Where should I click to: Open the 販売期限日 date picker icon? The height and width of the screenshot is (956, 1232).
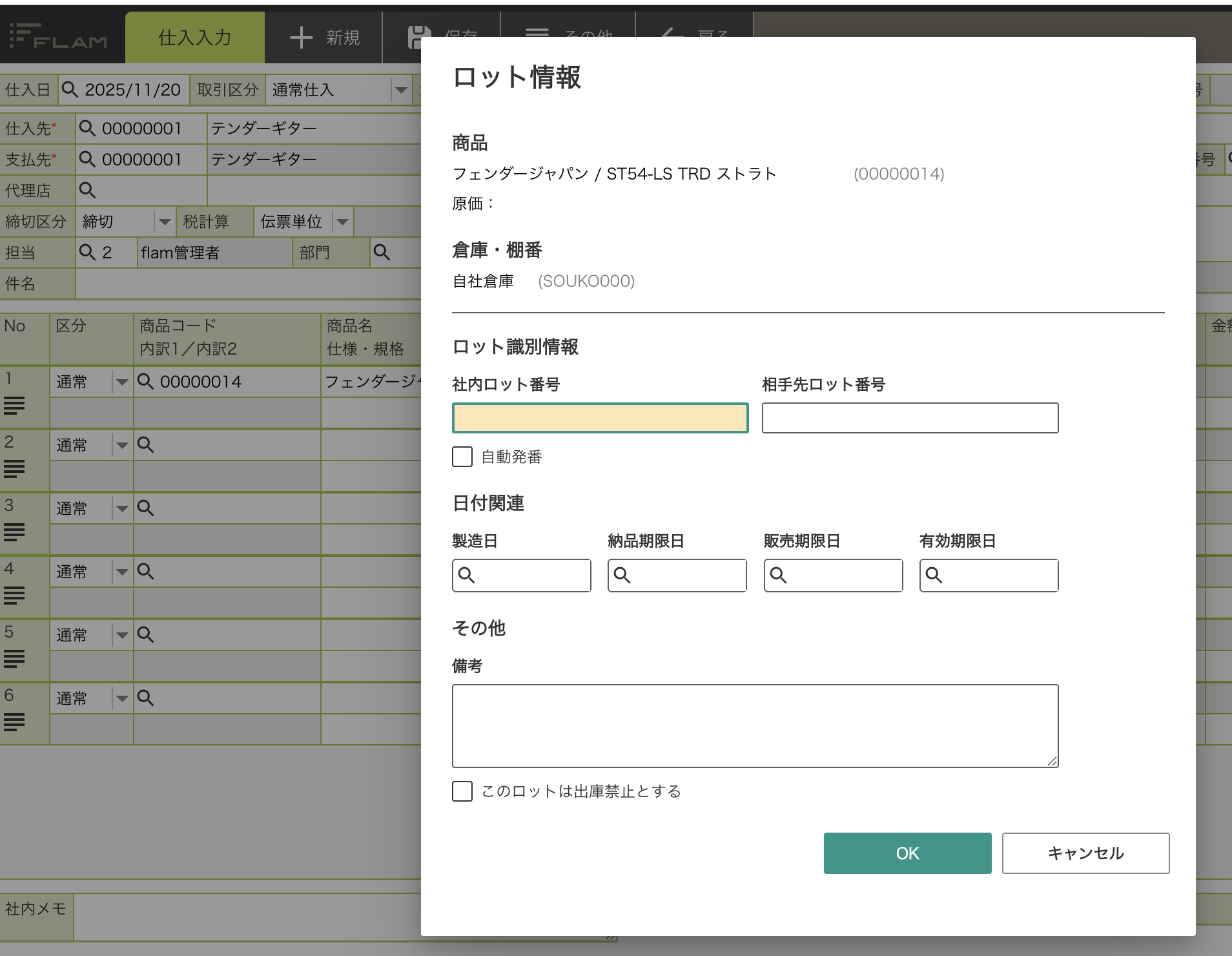[778, 575]
